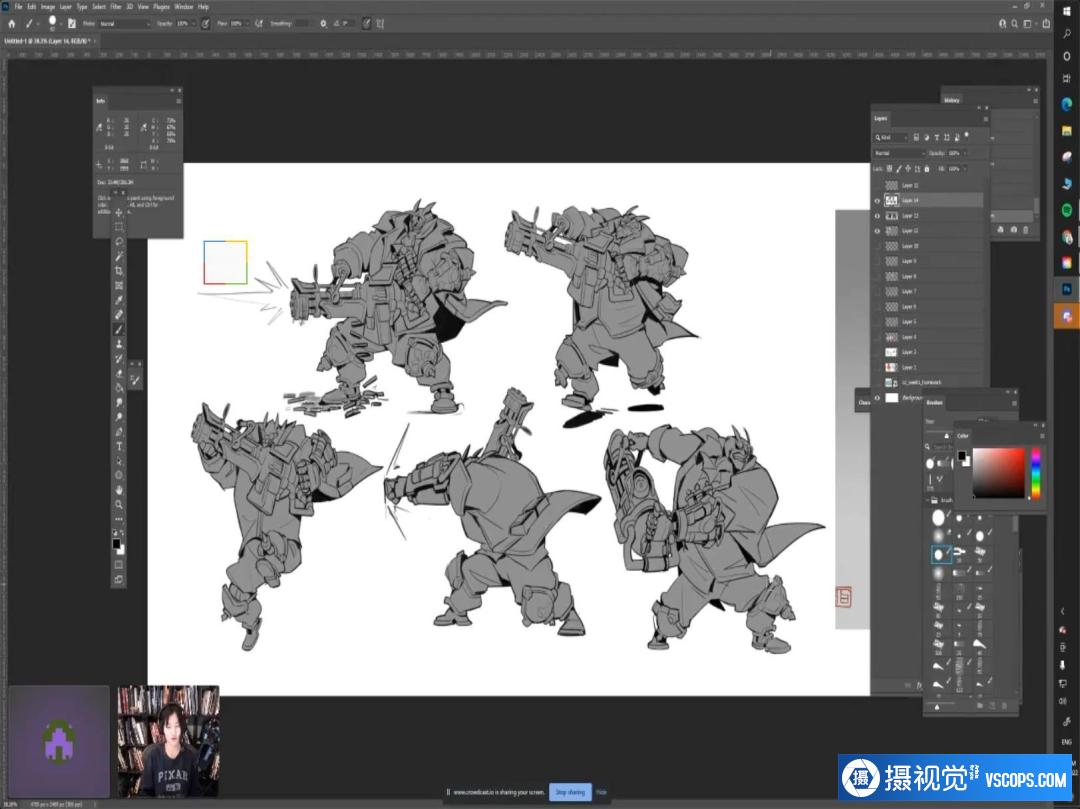Select the Magic Wand tool
The height and width of the screenshot is (809, 1080).
point(118,256)
